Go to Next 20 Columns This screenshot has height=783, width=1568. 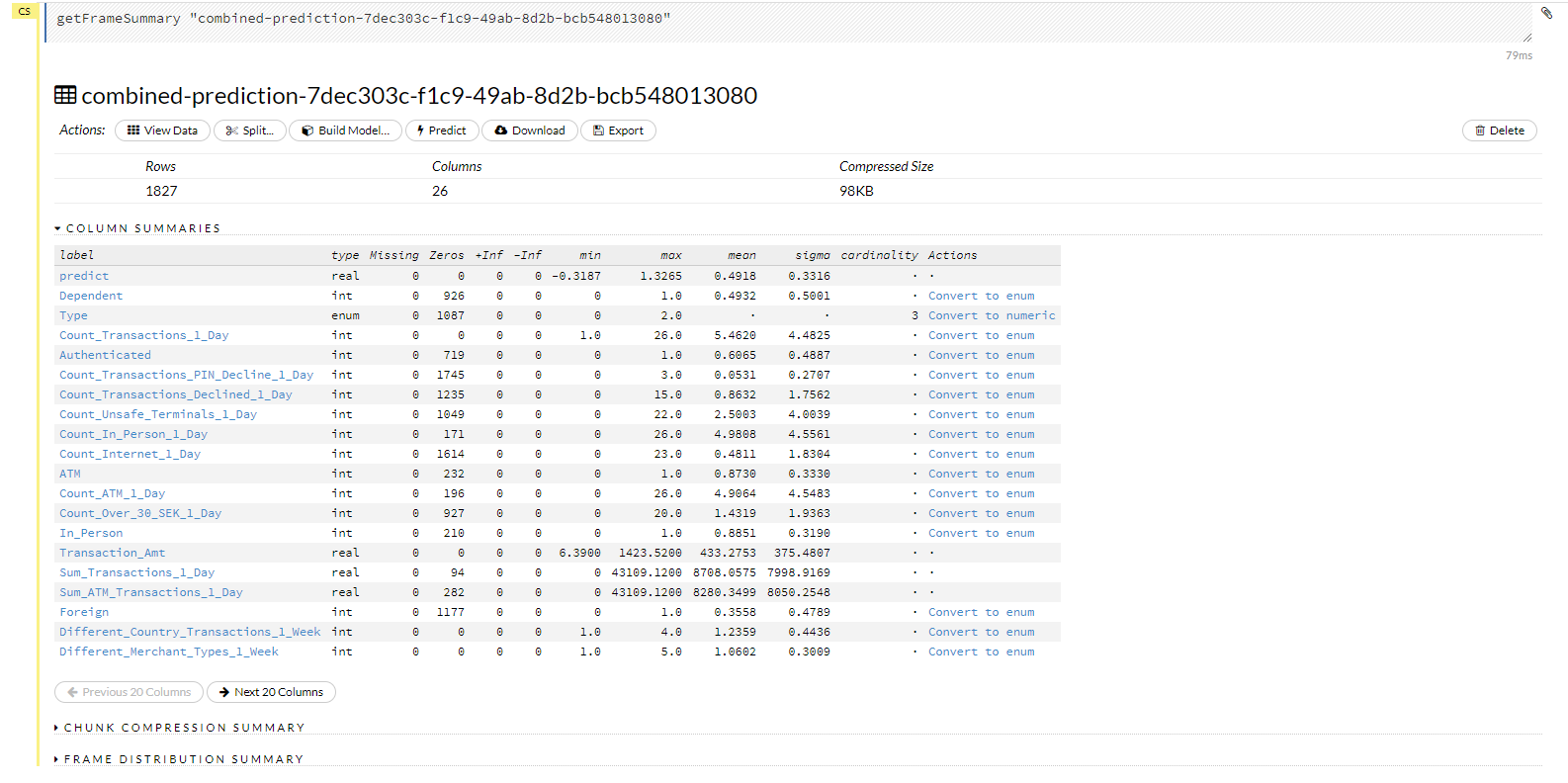click(x=271, y=692)
